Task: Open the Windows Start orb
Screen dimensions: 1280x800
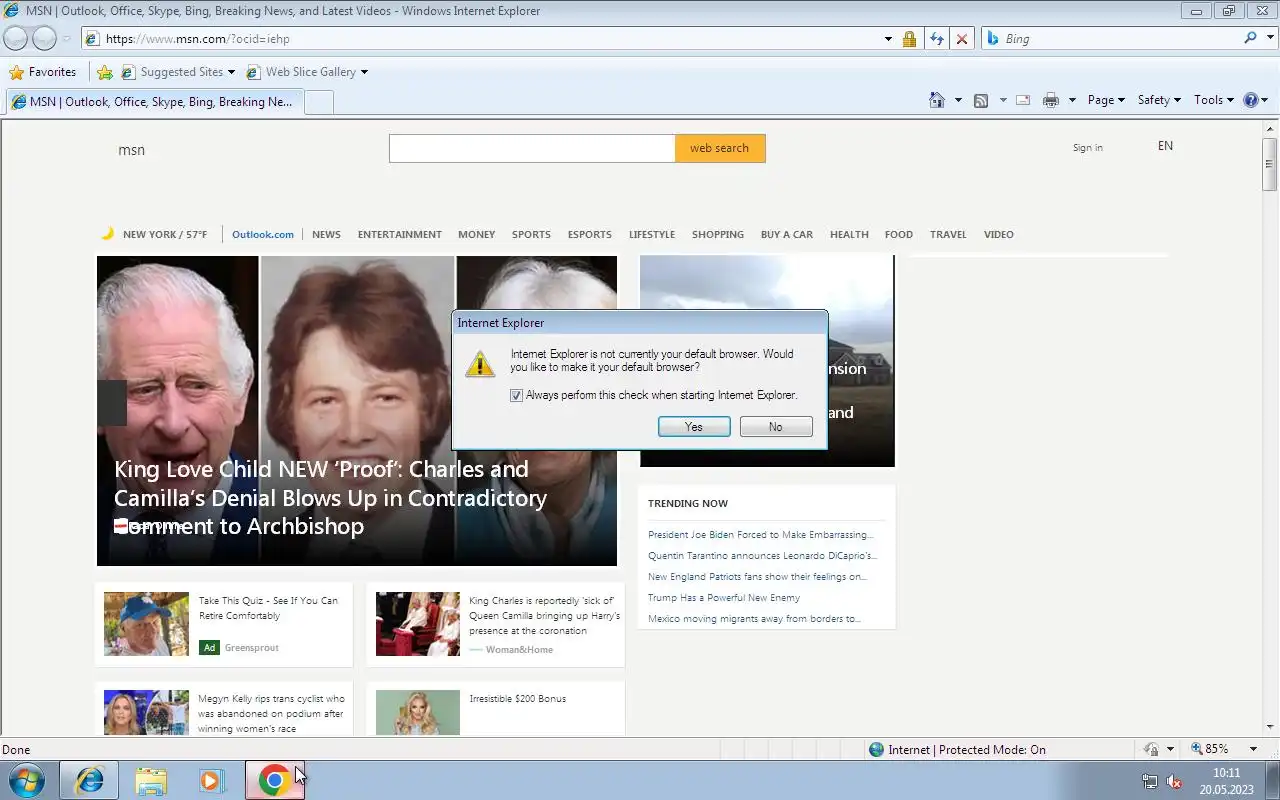Action: pos(27,780)
